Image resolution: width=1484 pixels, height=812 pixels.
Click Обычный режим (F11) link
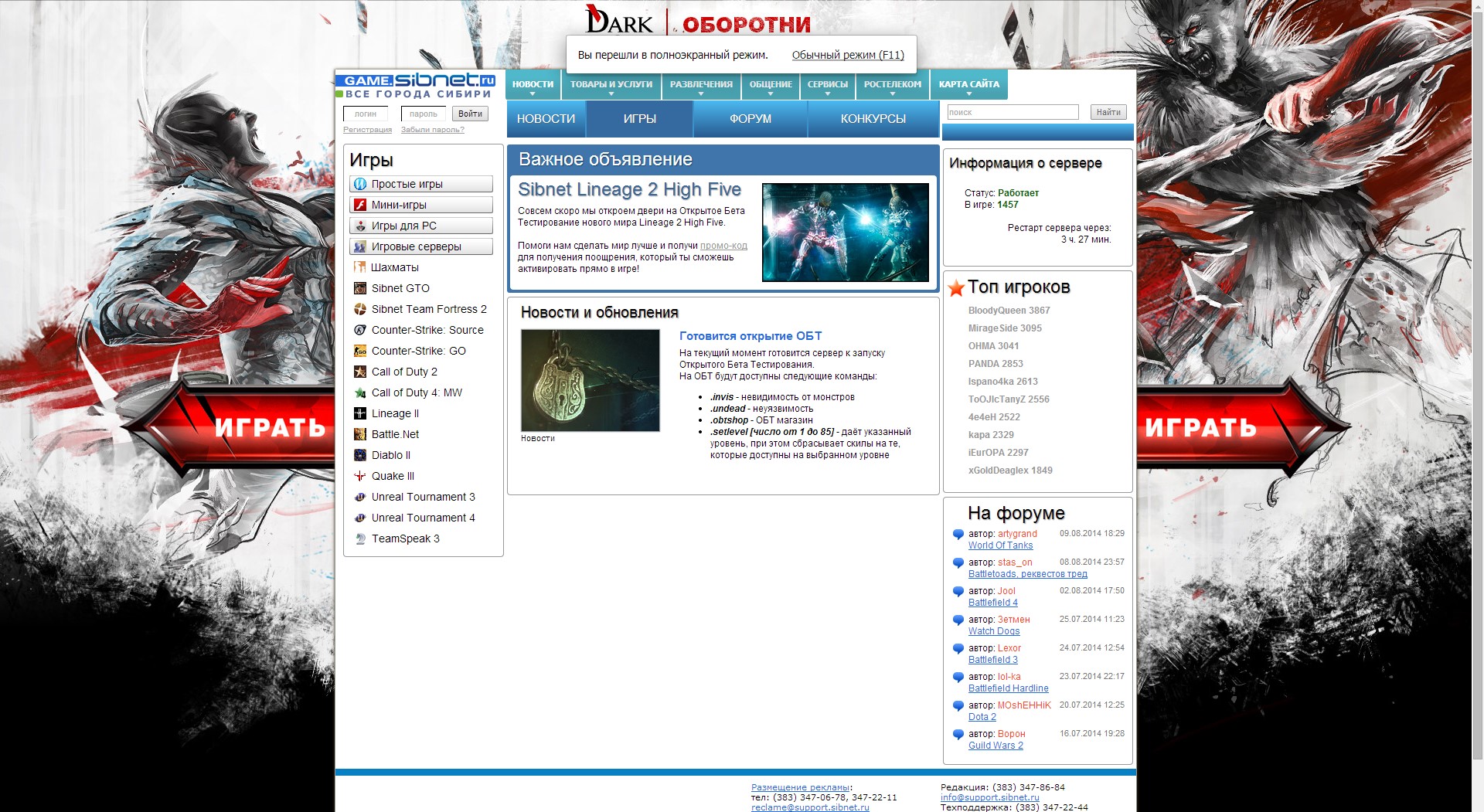point(848,55)
